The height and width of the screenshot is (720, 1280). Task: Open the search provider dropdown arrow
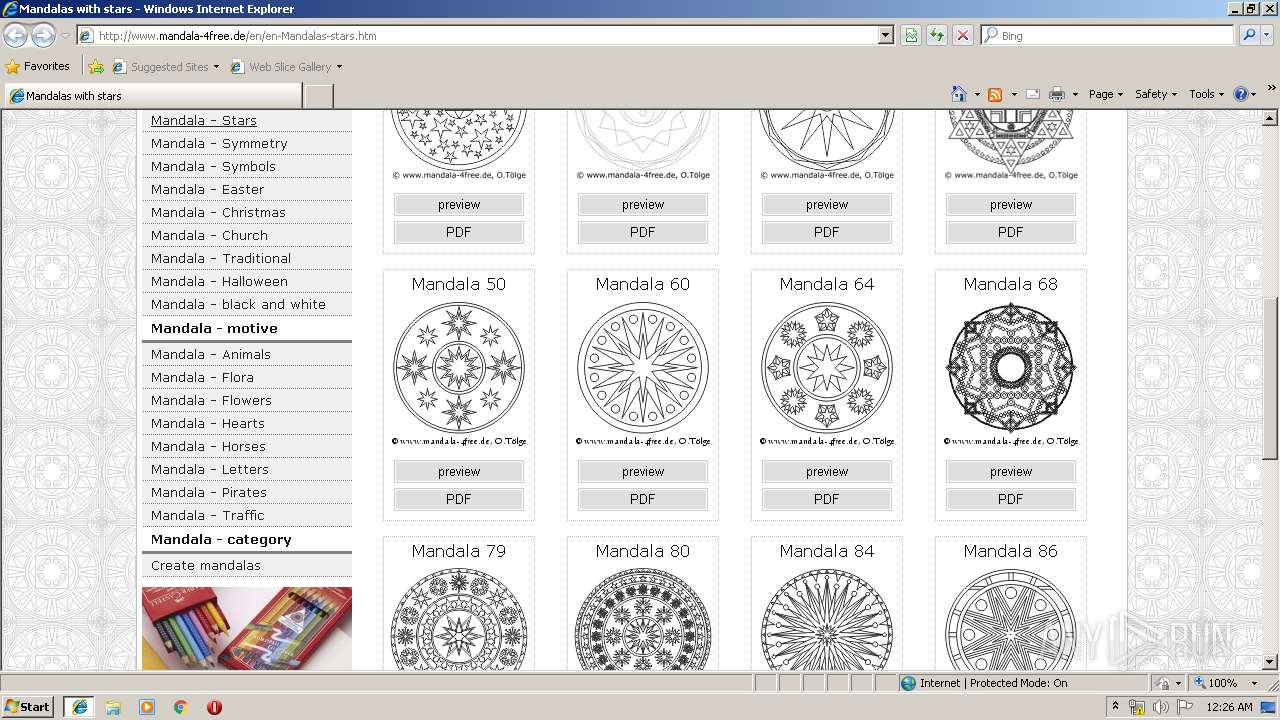pos(1268,35)
